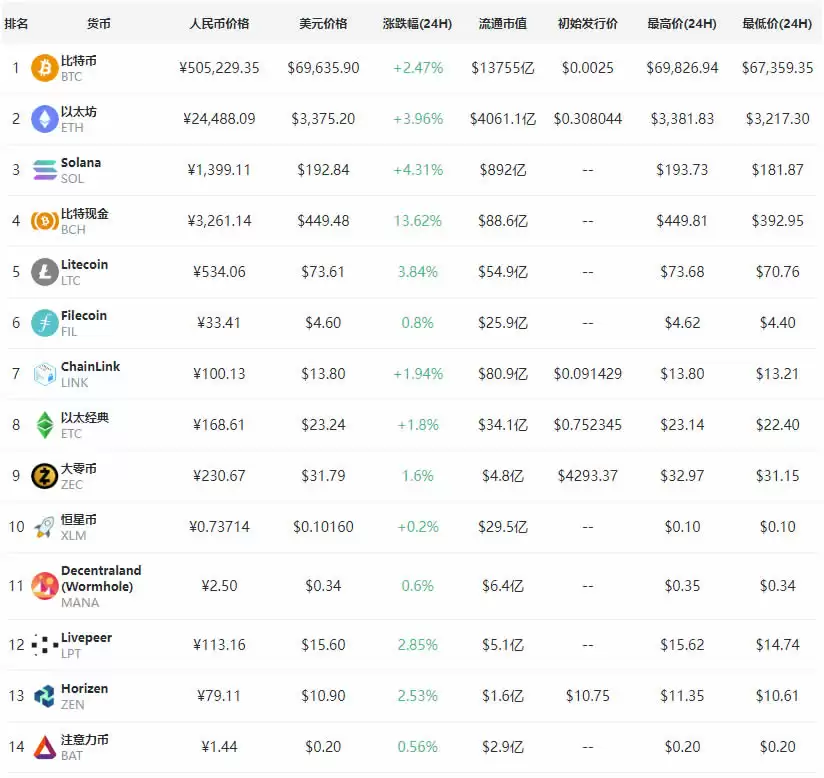Click the ChainLink logo icon
The image size is (824, 778).
(x=44, y=373)
